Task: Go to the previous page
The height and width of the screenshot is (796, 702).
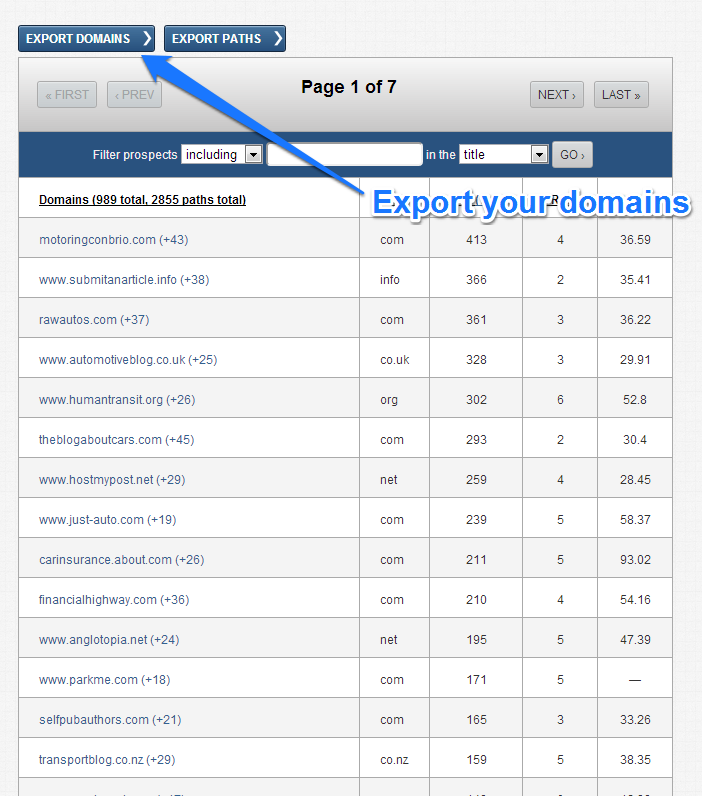Action: click(134, 95)
